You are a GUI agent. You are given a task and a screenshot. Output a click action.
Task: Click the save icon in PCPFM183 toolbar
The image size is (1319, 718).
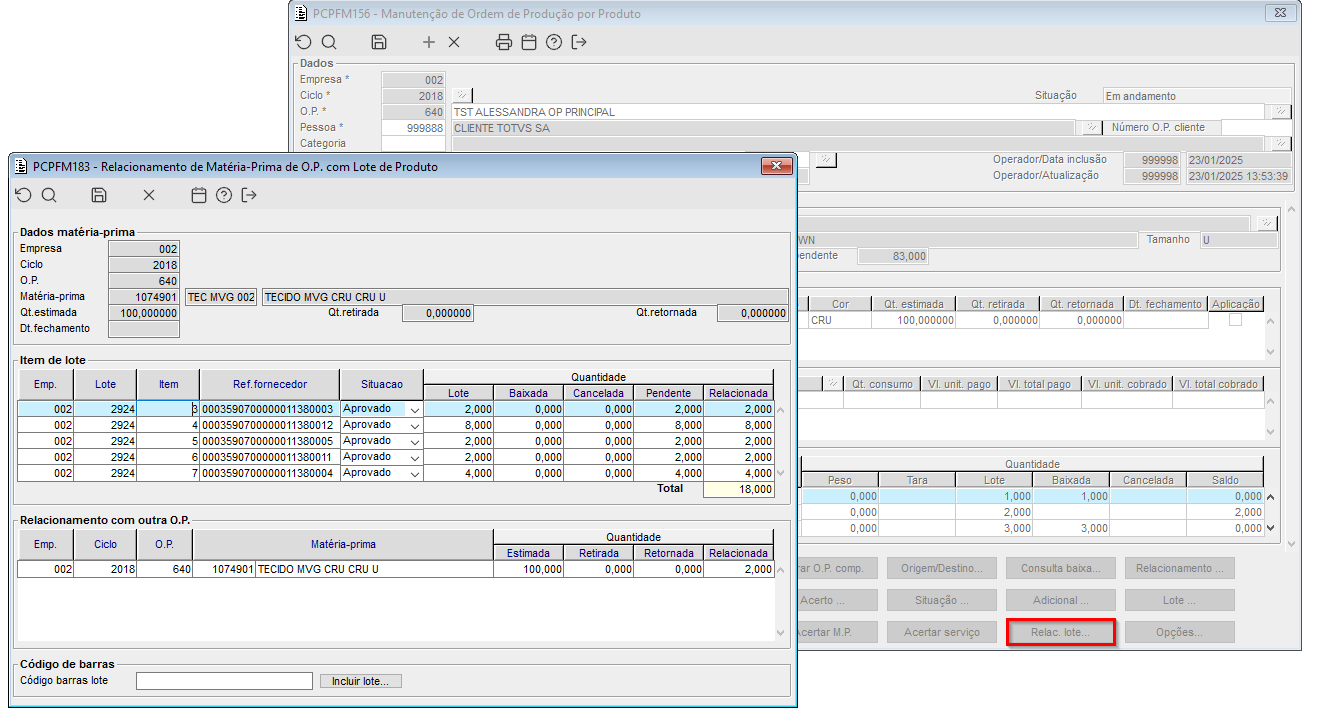coord(99,195)
